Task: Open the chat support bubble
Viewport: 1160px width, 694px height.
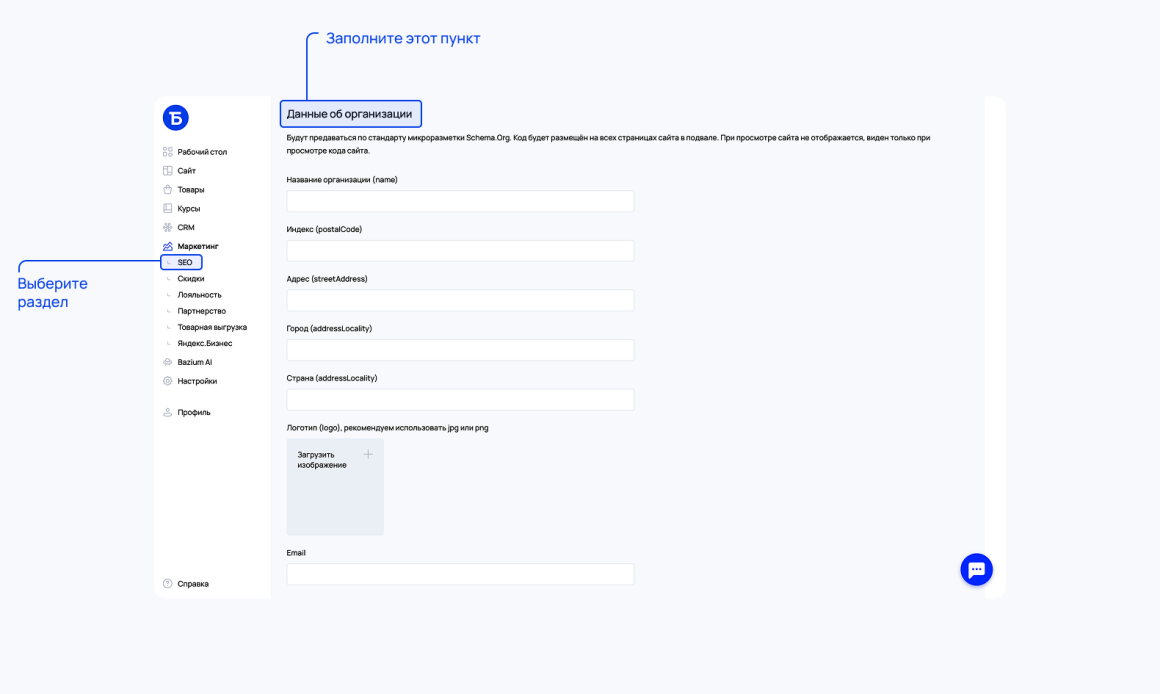Action: (977, 570)
